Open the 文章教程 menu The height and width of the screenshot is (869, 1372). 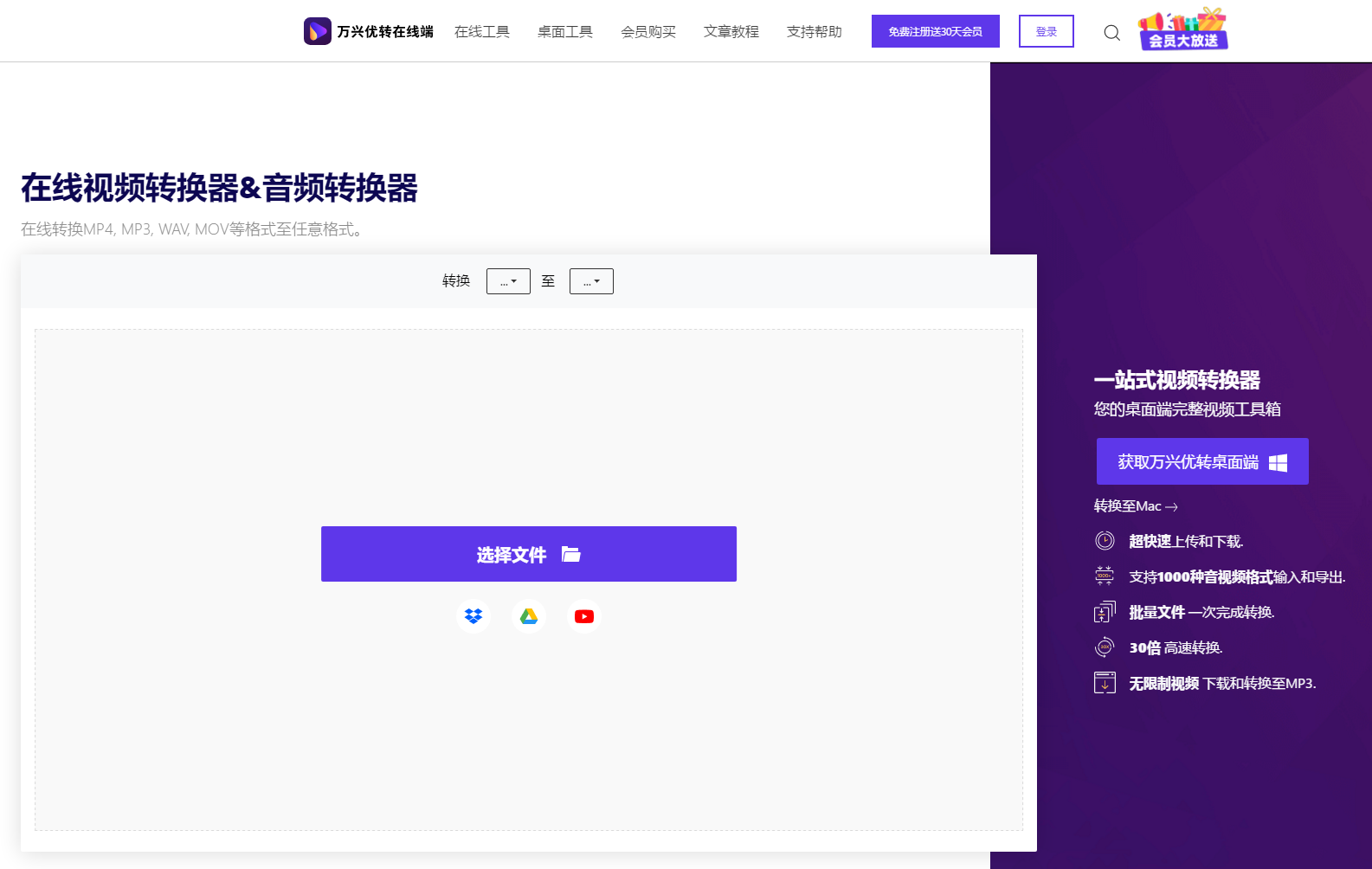point(731,32)
